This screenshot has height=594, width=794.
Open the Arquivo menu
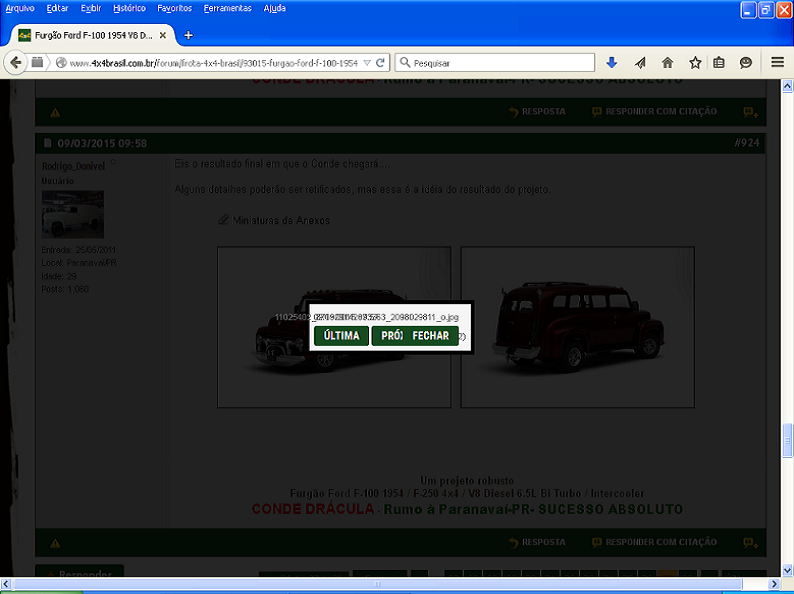point(20,8)
